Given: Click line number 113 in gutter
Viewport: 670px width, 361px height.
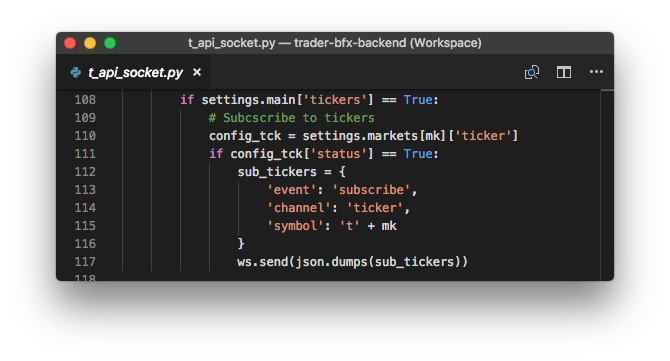Looking at the screenshot, I should [x=85, y=190].
